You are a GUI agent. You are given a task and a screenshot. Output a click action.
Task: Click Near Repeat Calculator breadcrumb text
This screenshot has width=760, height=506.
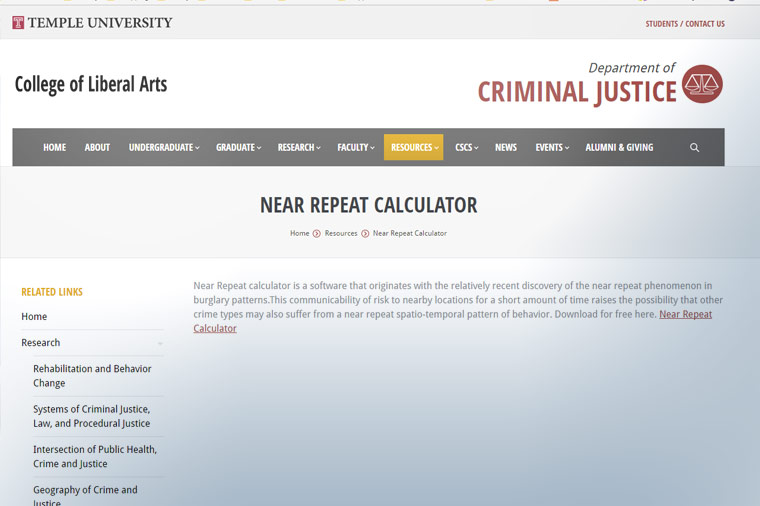pos(410,233)
